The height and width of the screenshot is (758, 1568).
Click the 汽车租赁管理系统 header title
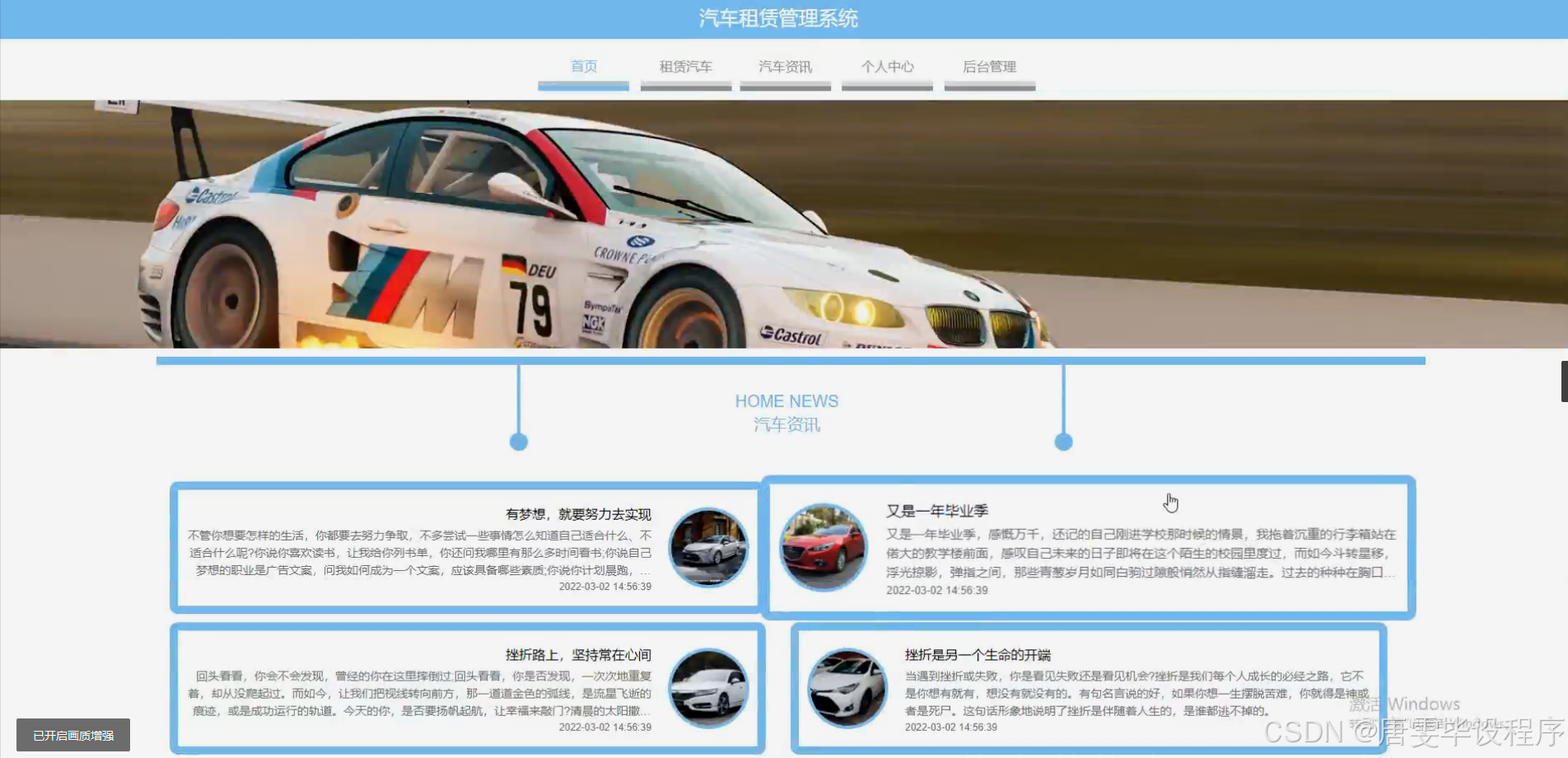click(778, 18)
